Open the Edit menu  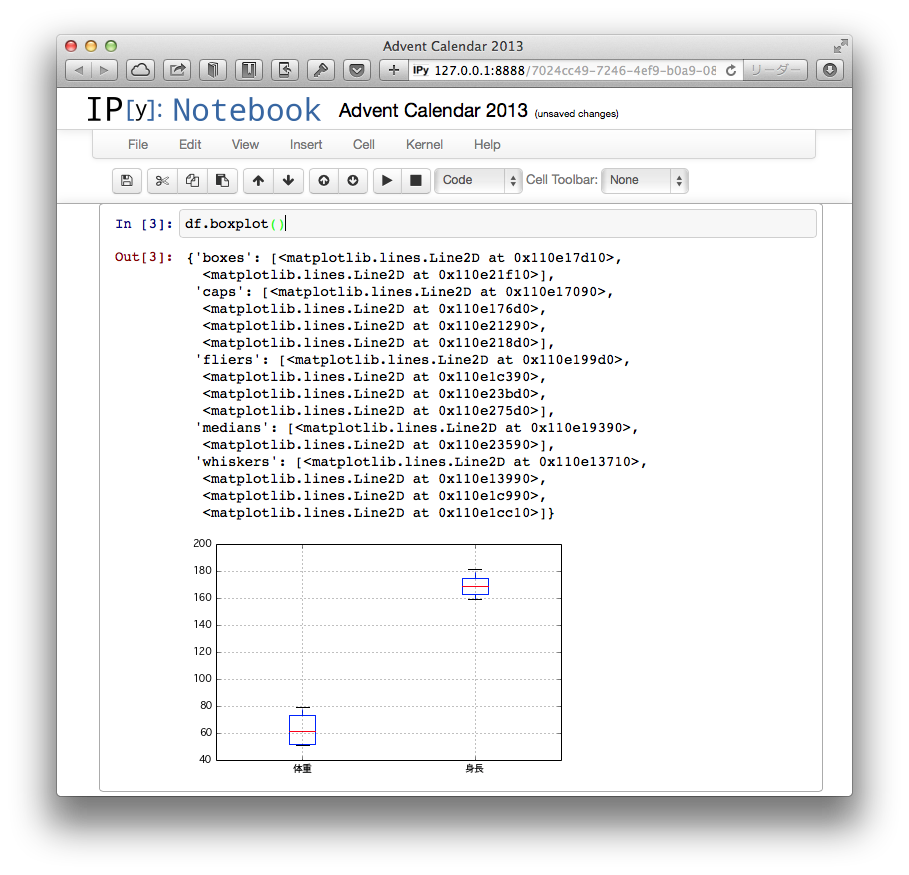coord(190,144)
